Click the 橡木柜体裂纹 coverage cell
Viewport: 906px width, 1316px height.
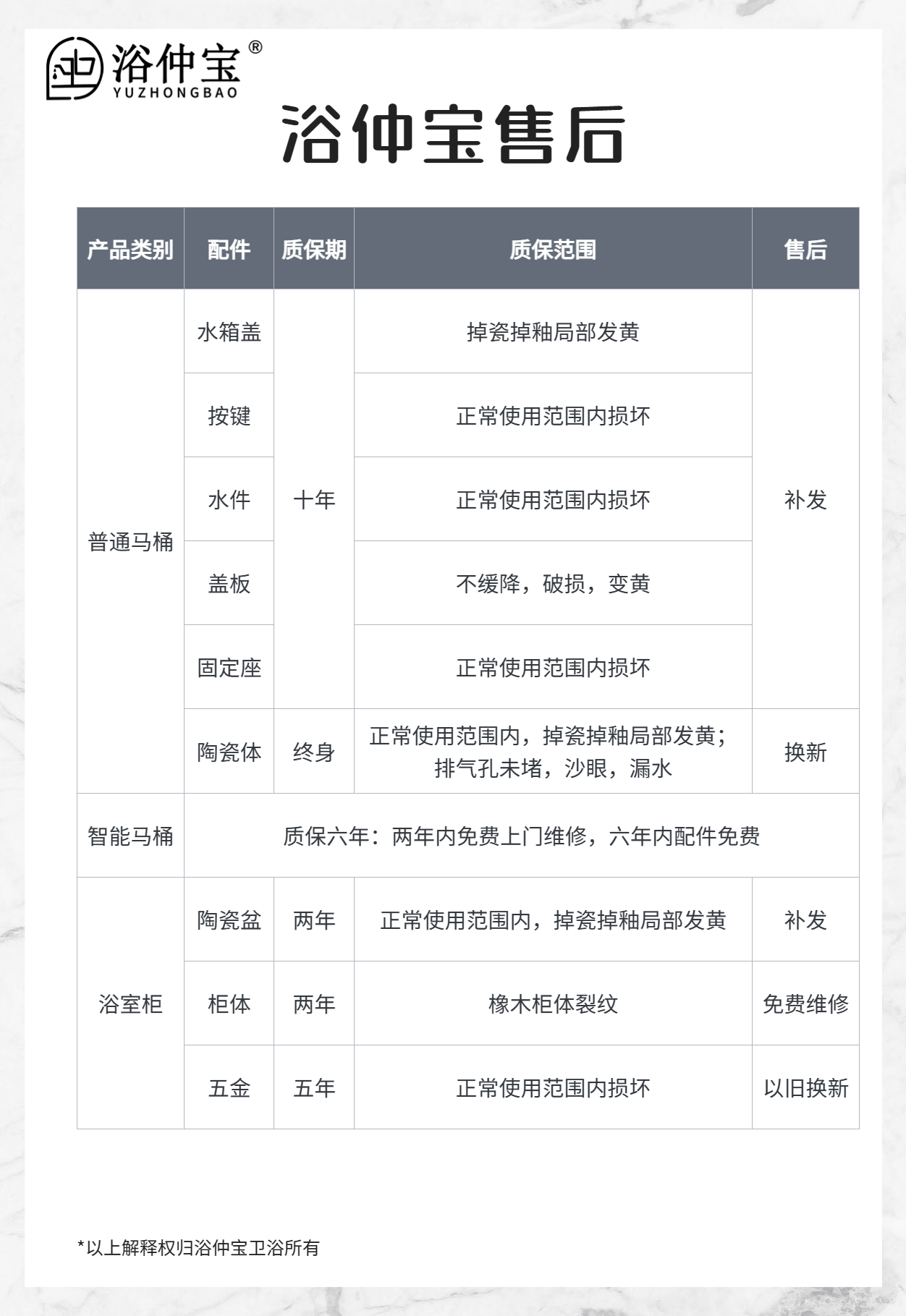(x=553, y=1003)
